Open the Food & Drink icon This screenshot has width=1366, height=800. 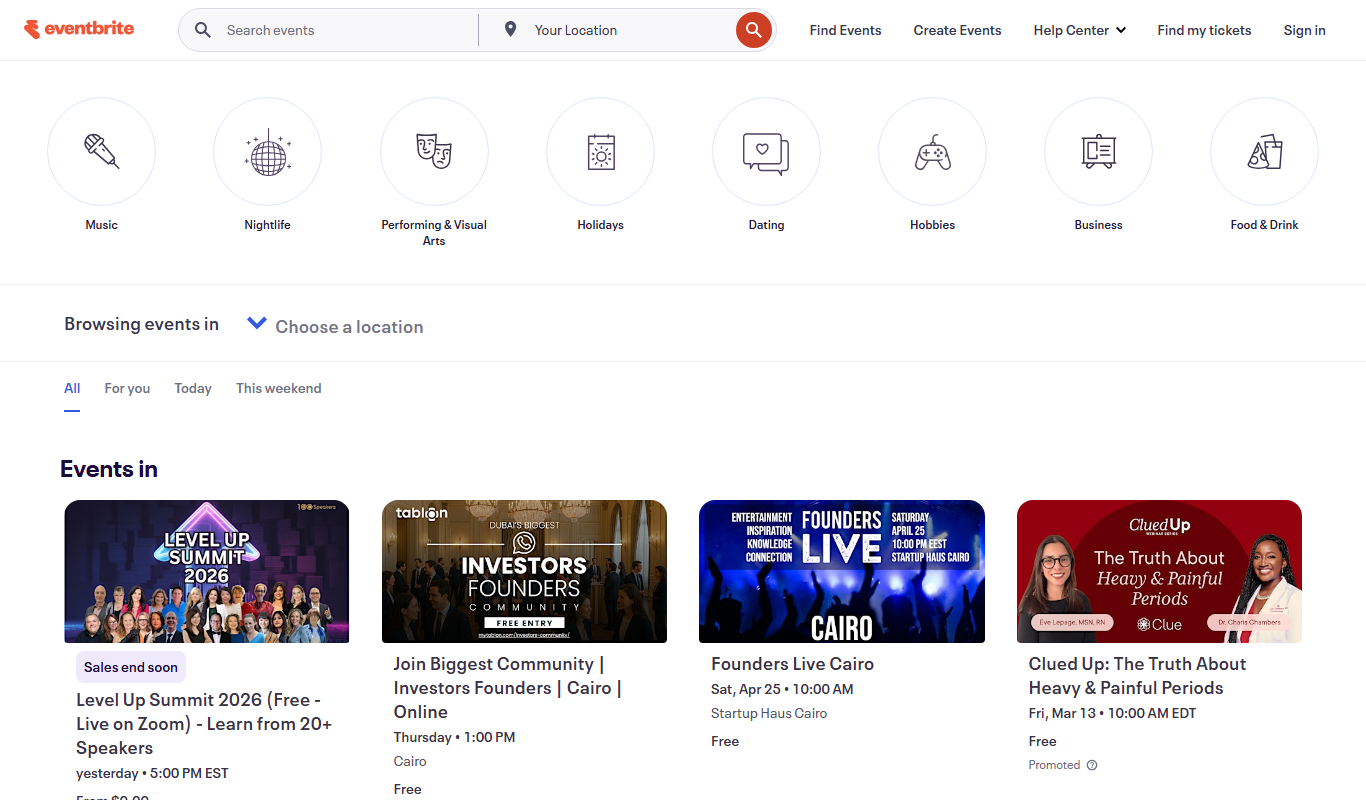[x=1264, y=152]
